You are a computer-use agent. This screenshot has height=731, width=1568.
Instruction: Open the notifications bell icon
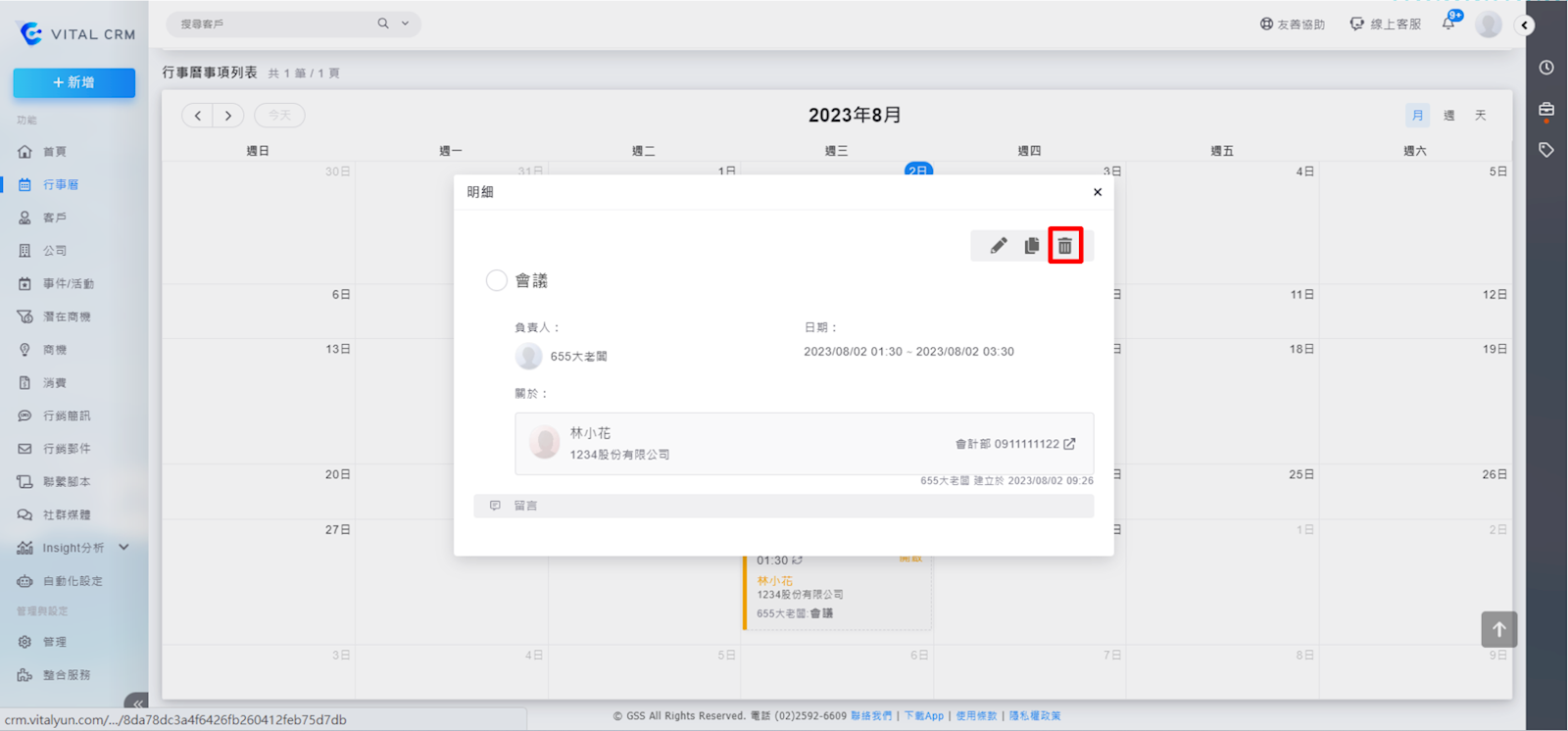tap(1448, 24)
